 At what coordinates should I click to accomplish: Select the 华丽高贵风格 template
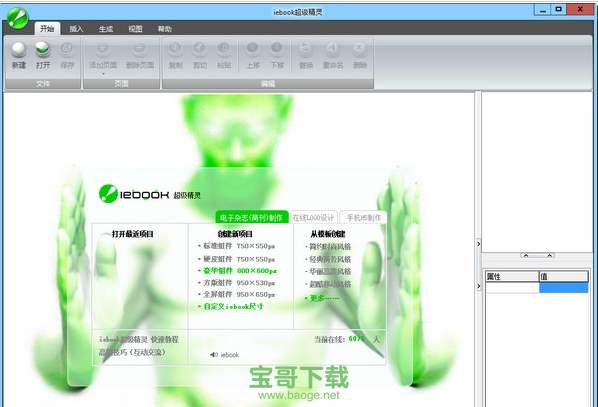(330, 272)
